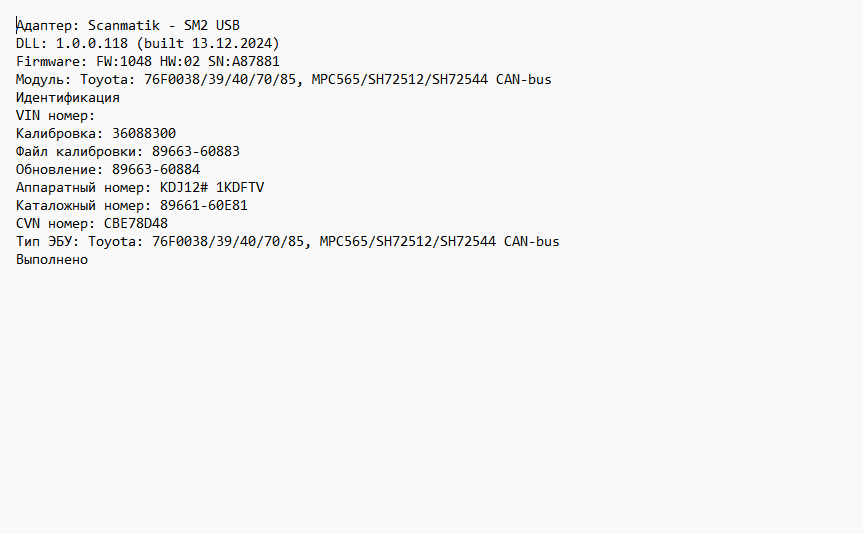Image resolution: width=863 pixels, height=534 pixels.
Task: Click CAN-bus at the end of Модуль line
Action: click(x=523, y=80)
